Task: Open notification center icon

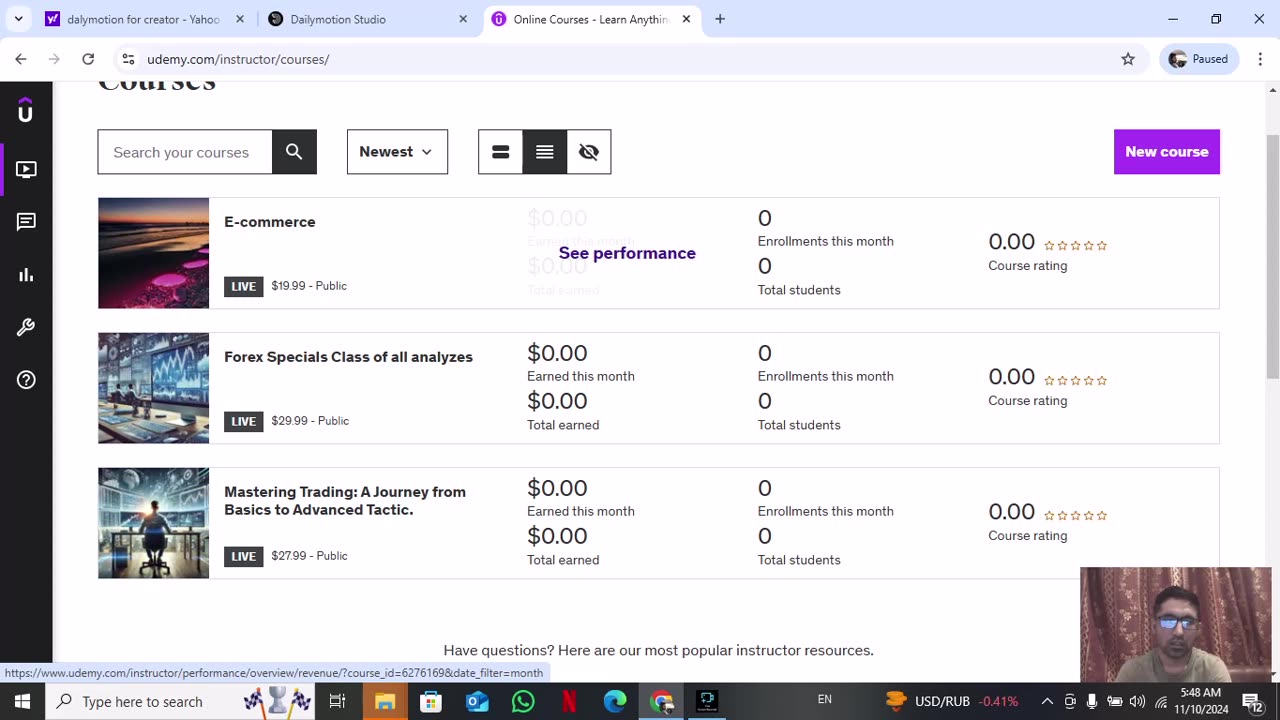Action: 1253,701
